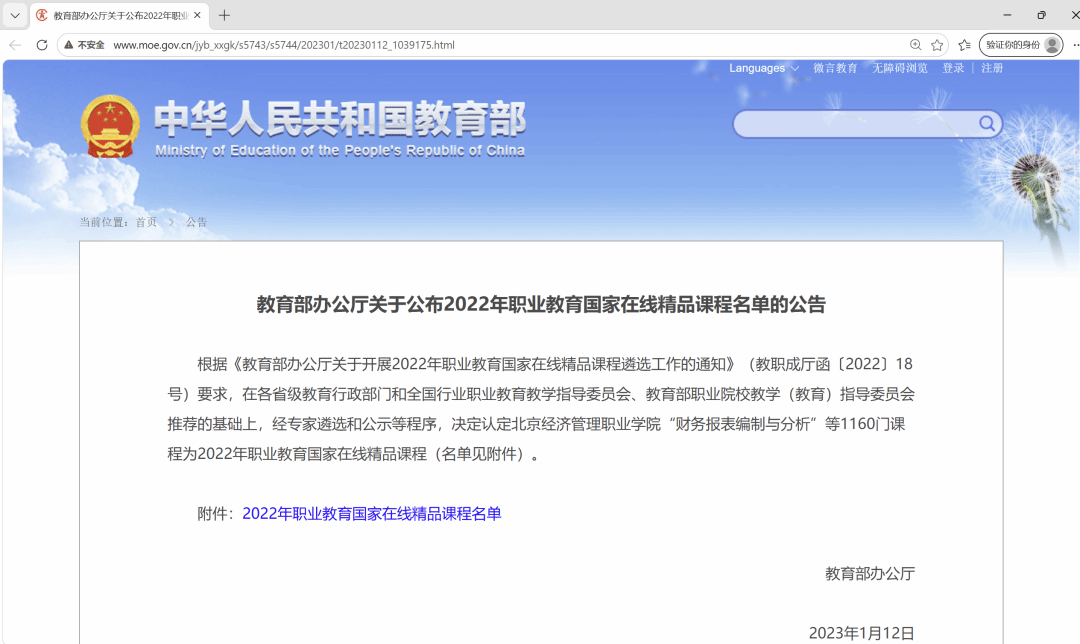Image resolution: width=1080 pixels, height=644 pixels.
Task: Open the zoom magnifier in address bar
Action: click(915, 45)
